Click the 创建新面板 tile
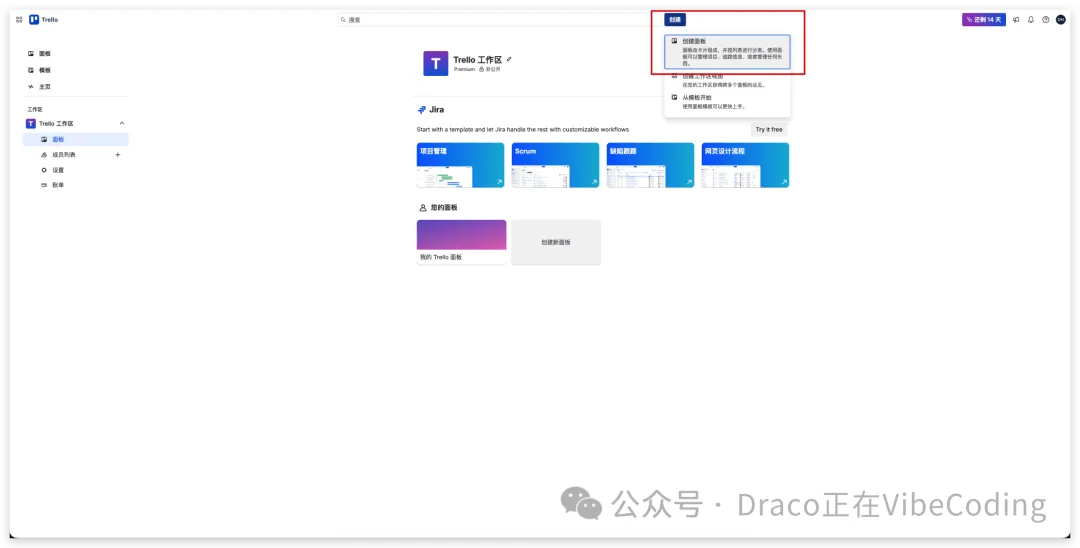The image size is (1080, 548). [x=556, y=242]
